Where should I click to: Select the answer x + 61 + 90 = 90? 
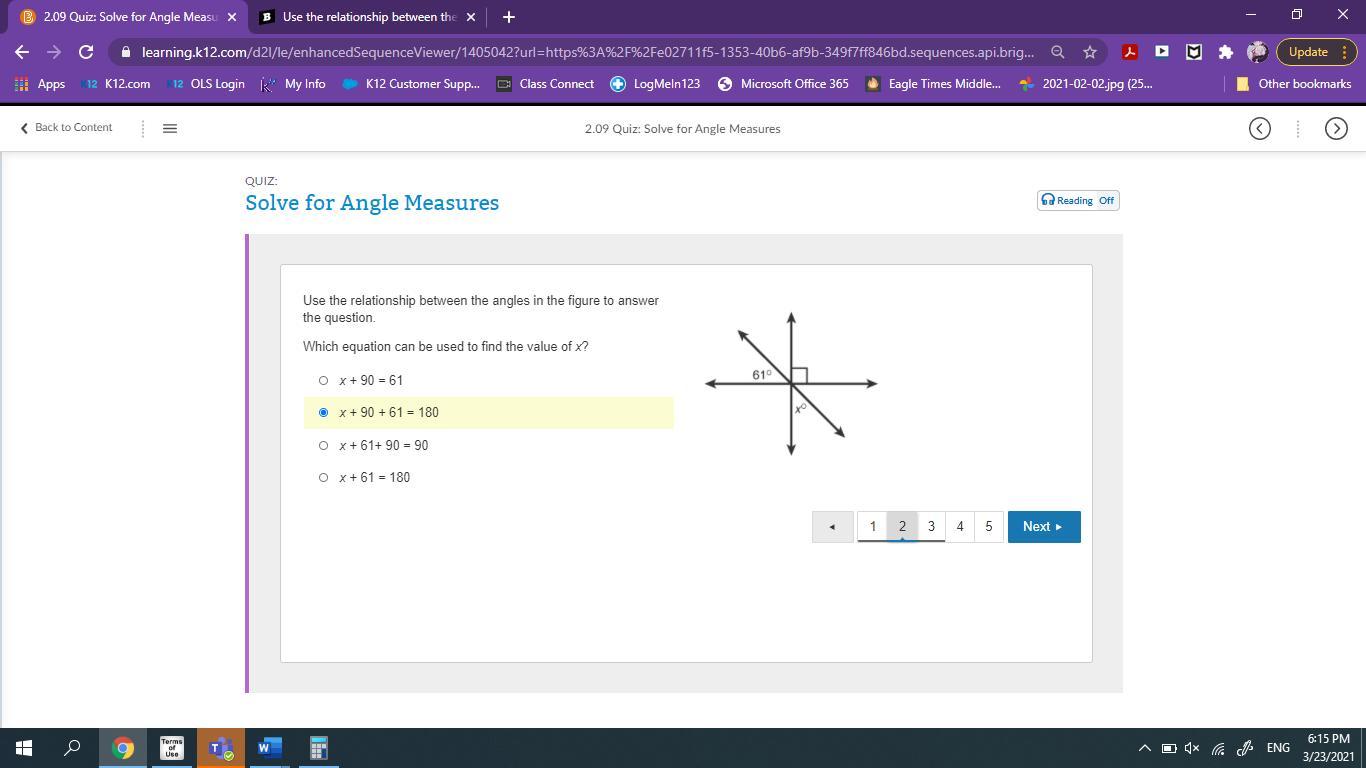coord(323,445)
